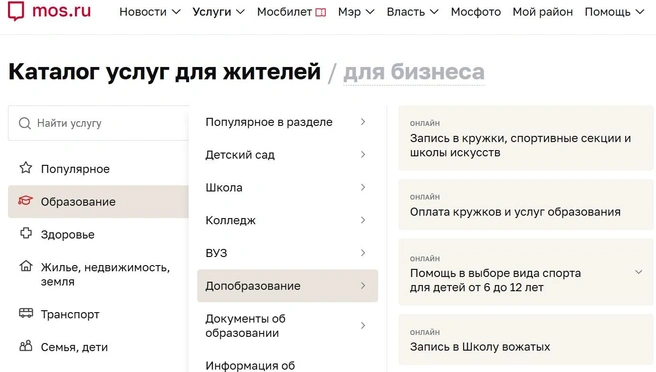
Task: Select the Детский сад subsection
Action: pyautogui.click(x=287, y=154)
